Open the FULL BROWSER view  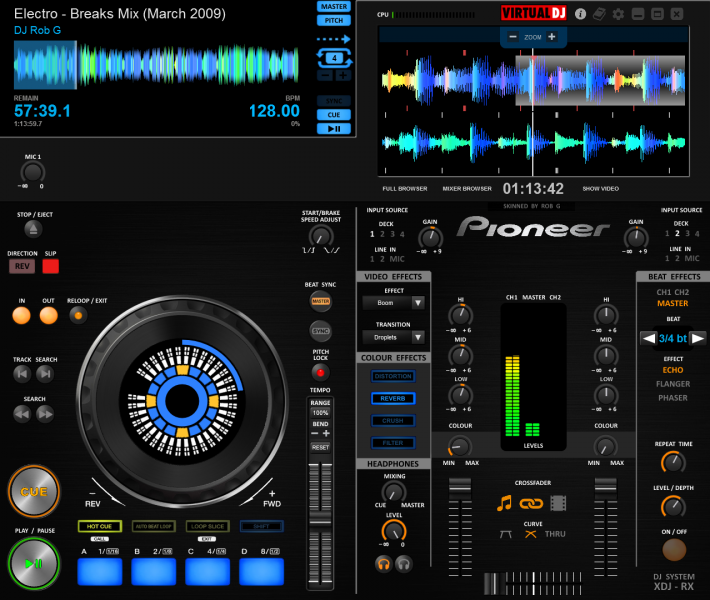[x=405, y=189]
